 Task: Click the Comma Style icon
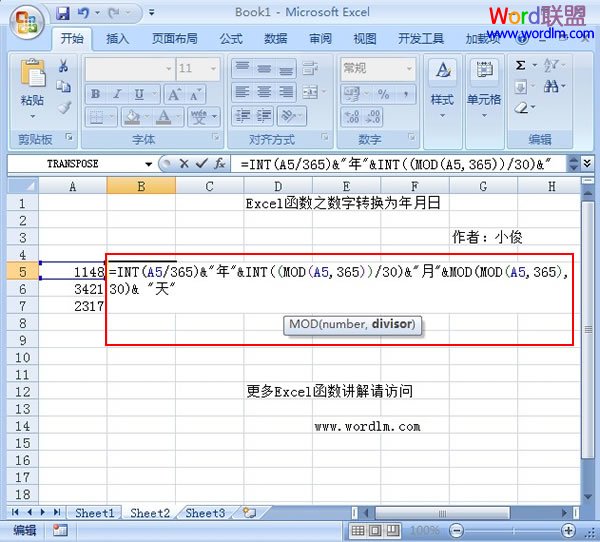406,94
